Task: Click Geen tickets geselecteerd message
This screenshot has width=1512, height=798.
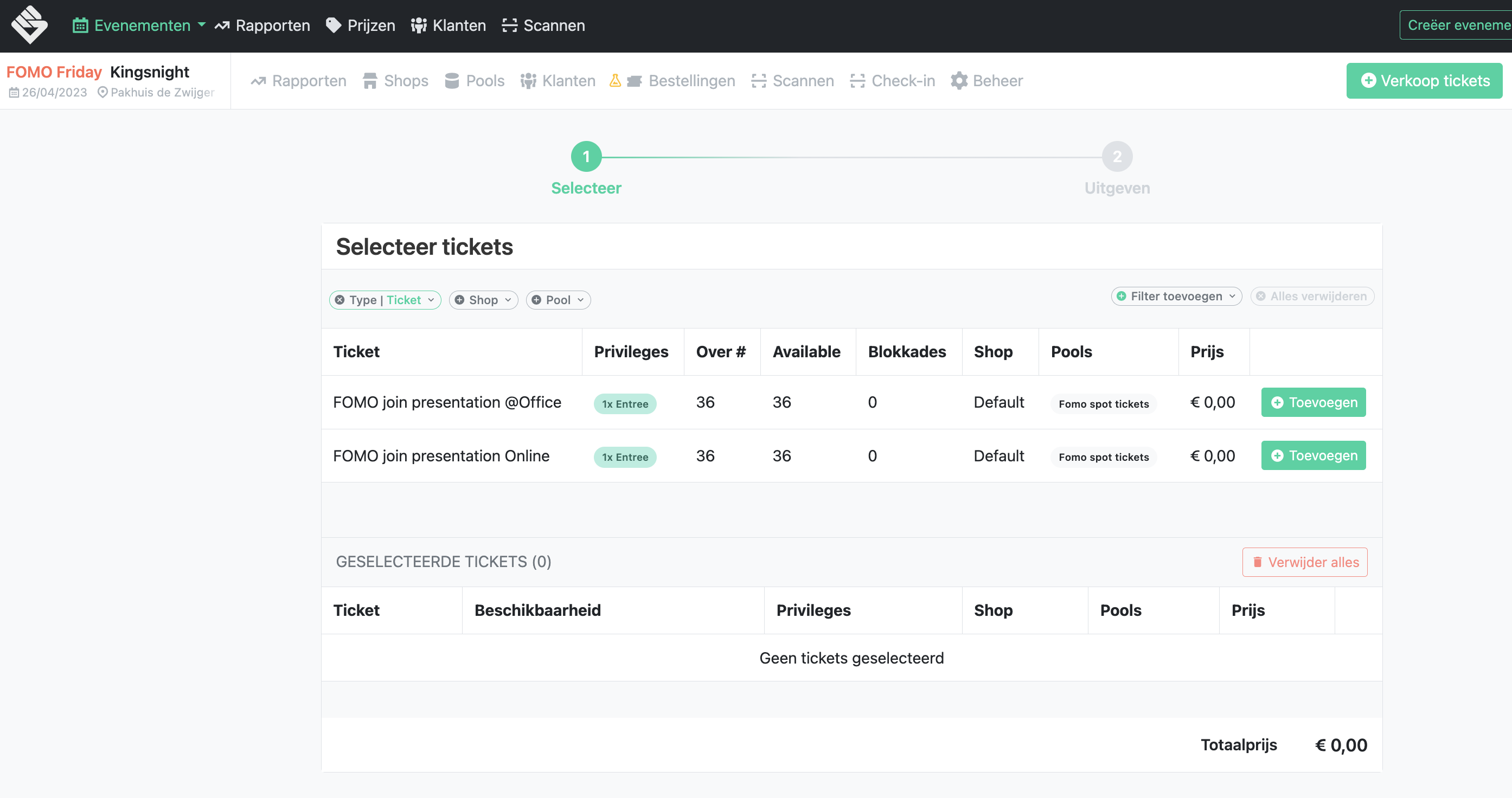Action: pos(851,658)
